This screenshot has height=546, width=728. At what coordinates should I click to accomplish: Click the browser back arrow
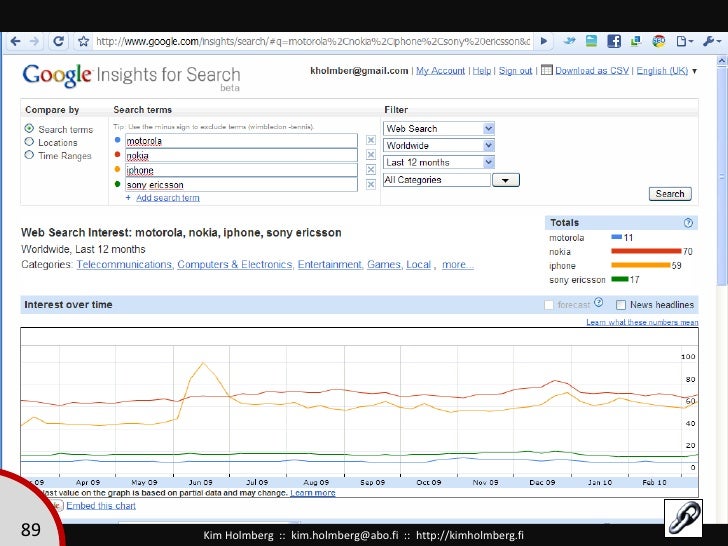click(13, 42)
